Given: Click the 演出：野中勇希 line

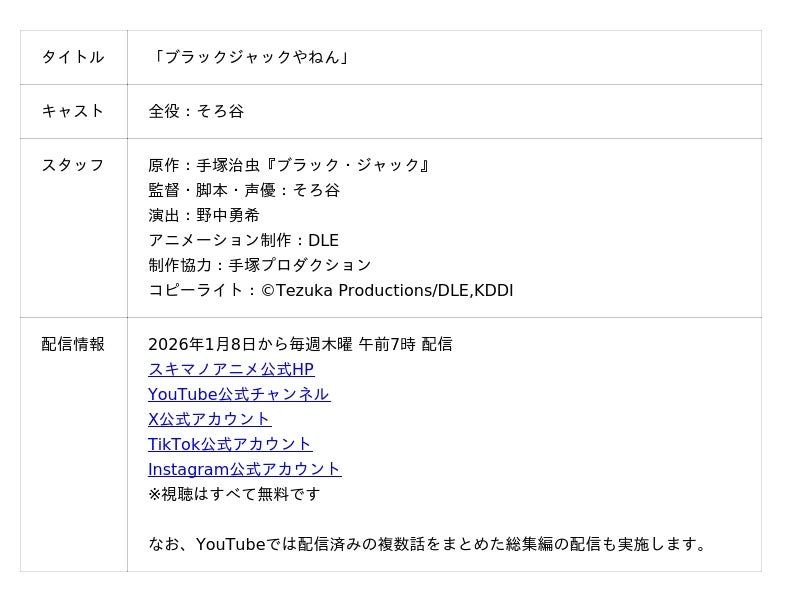Looking at the screenshot, I should 204,215.
